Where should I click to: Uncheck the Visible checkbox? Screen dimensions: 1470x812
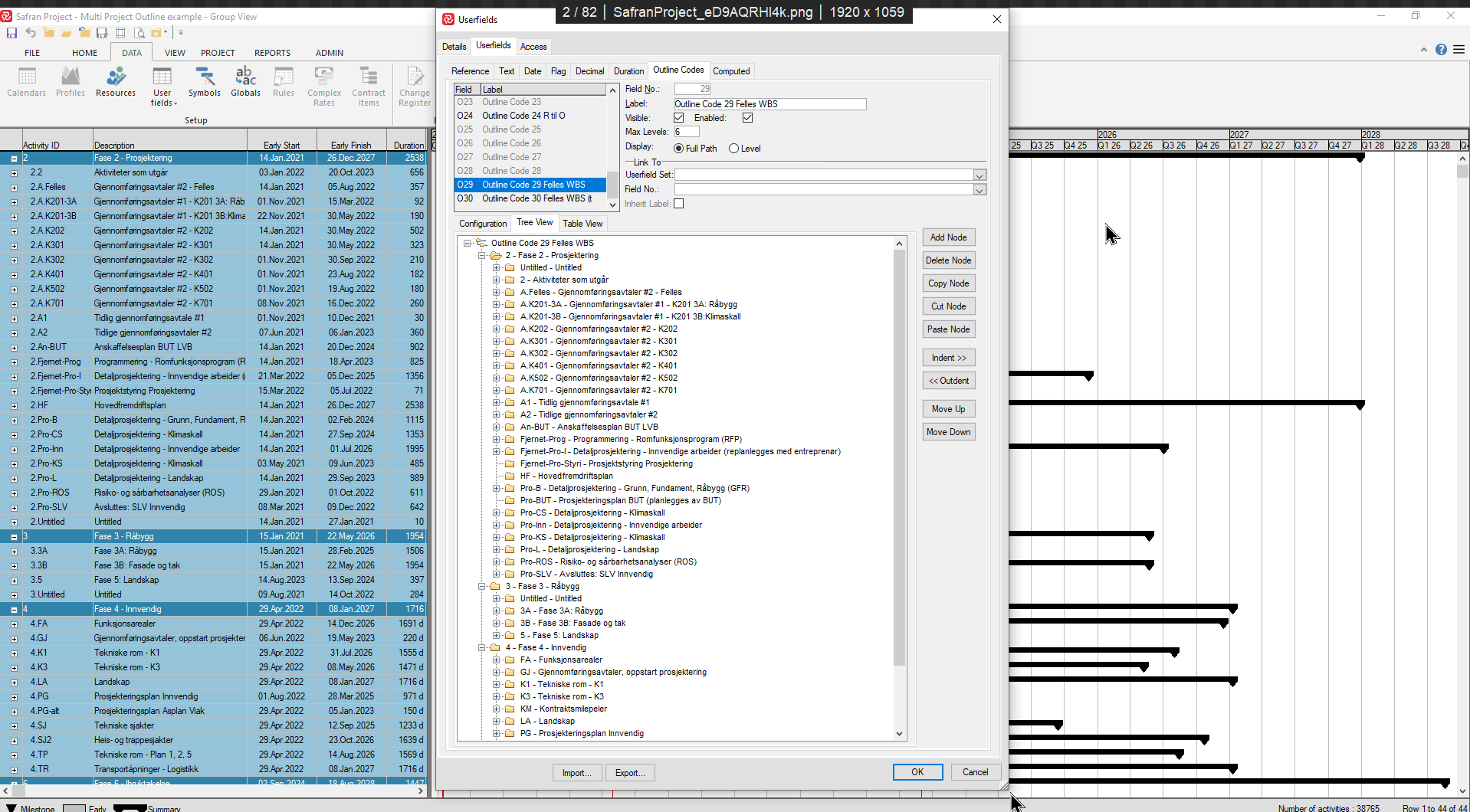(678, 118)
